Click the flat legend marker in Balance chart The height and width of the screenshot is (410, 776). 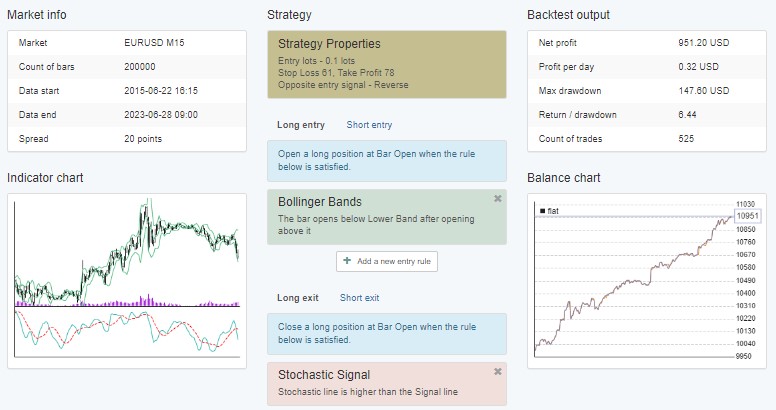click(542, 211)
